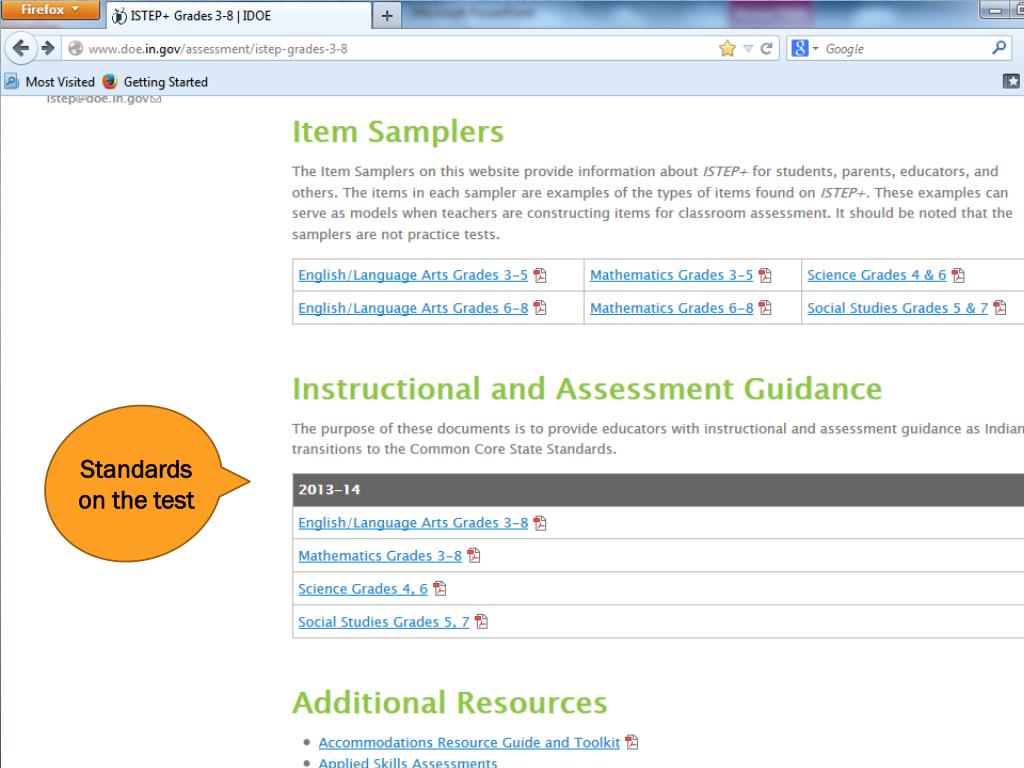The width and height of the screenshot is (1024, 768).
Task: Click the istep@doe.in.gov email link
Action: click(103, 99)
